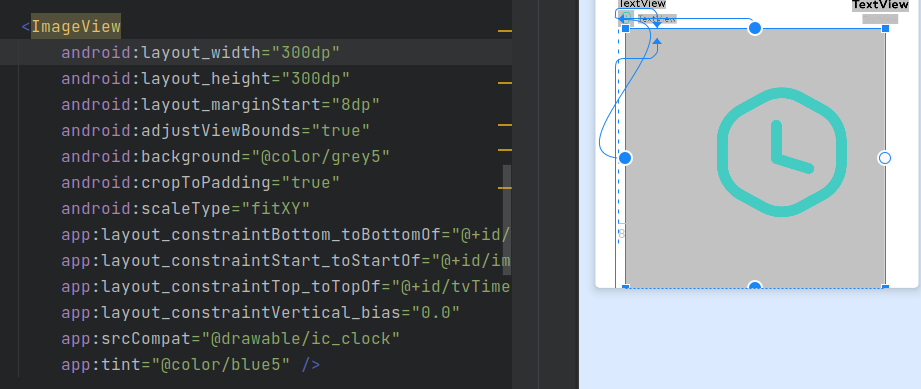Click the layout_height "300dp" value

click(x=315, y=78)
